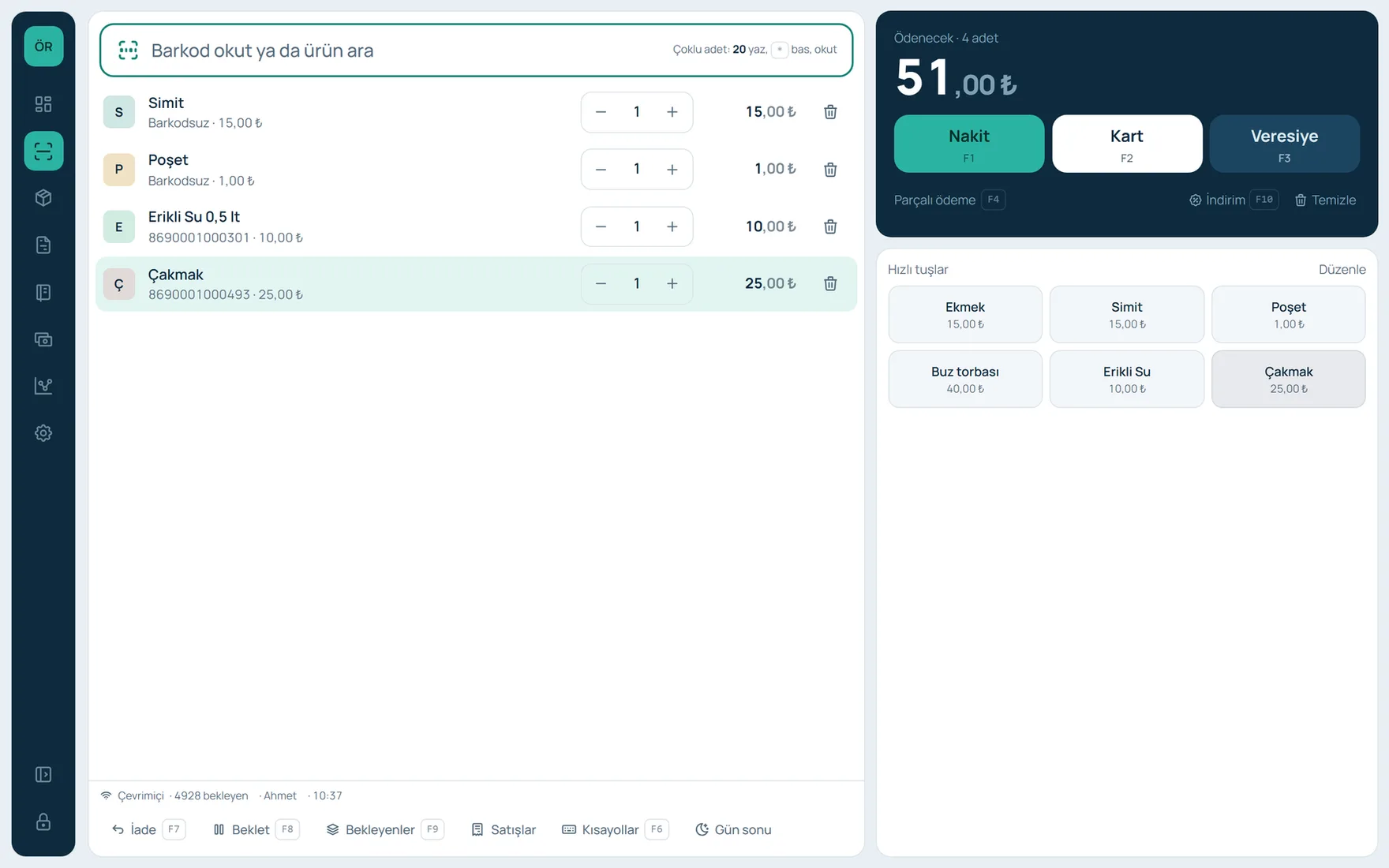This screenshot has height=868, width=1389.
Task: Remove Çakmak row with trash icon
Action: tap(830, 283)
